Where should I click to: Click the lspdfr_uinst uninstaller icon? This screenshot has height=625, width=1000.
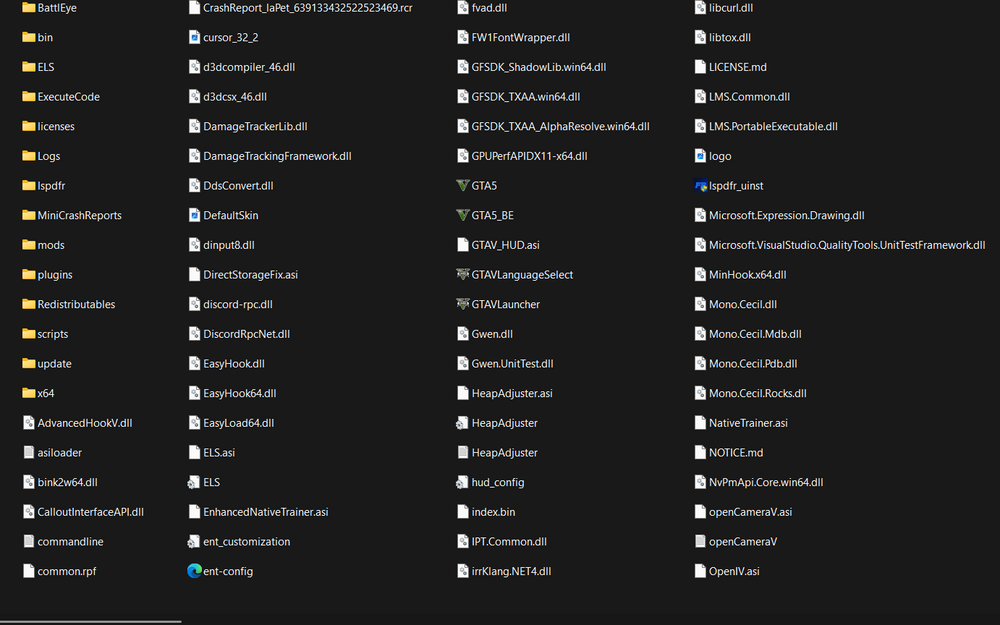click(700, 186)
